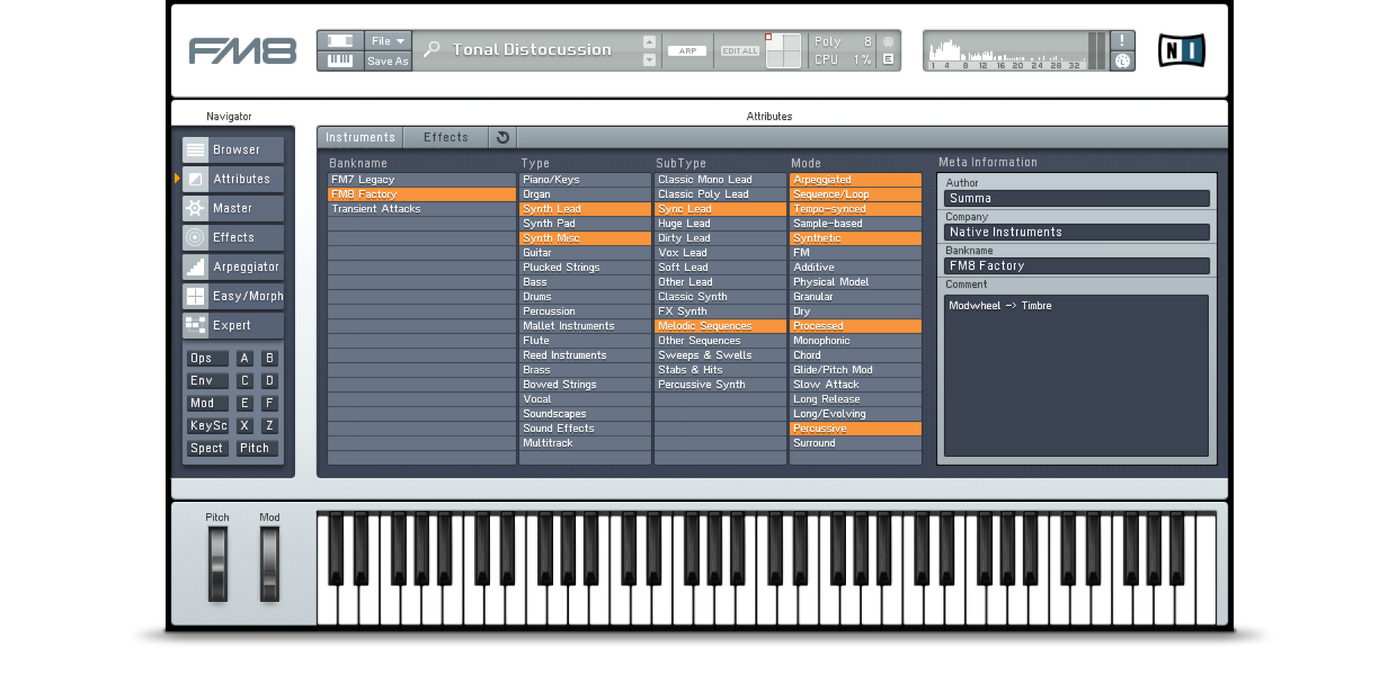Toggle the EDIT ALL switch
The image size is (1400, 687).
(740, 51)
